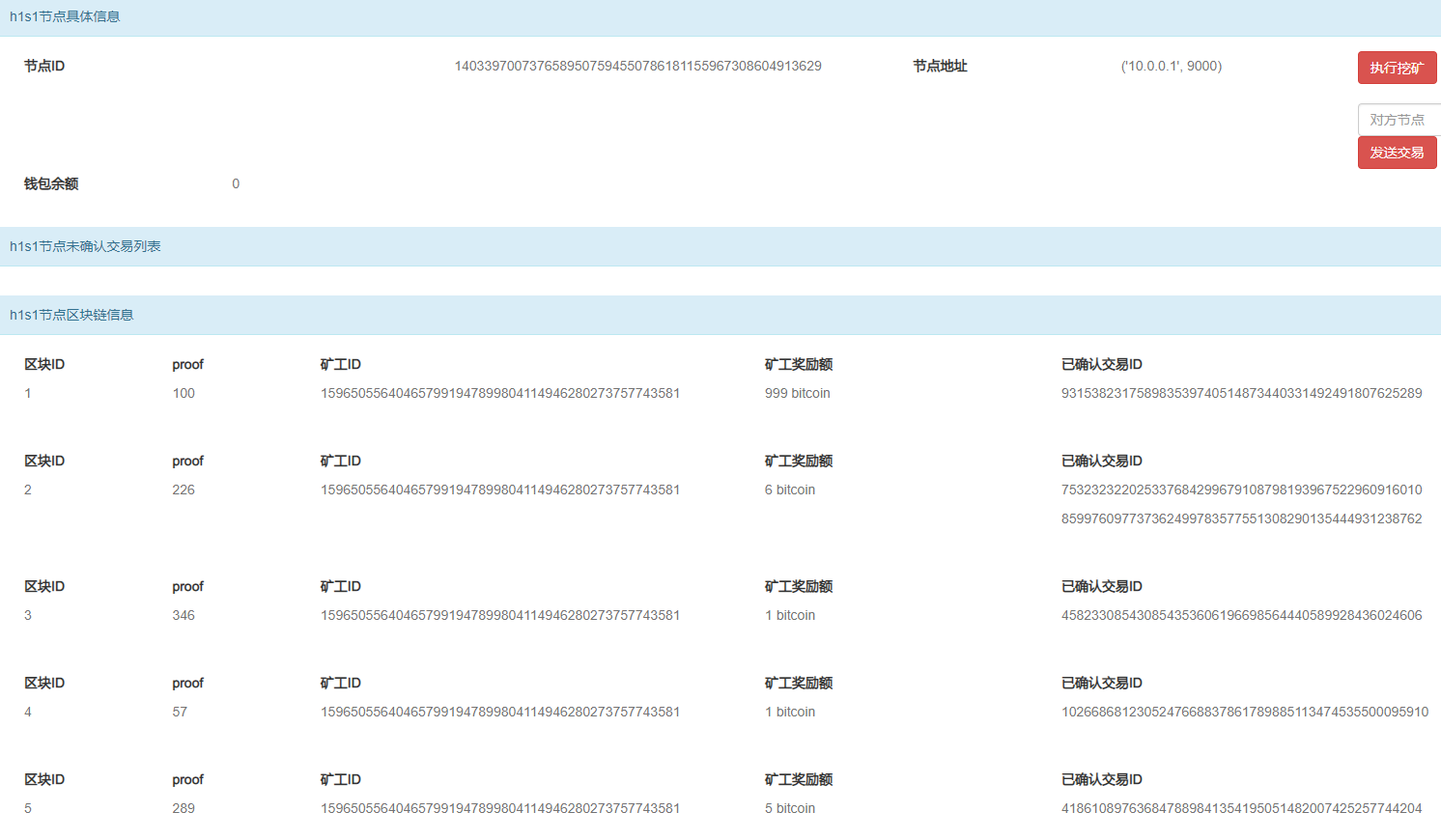Select the 已确认交易ID heading in block 2
The height and width of the screenshot is (840, 1441).
(1102, 461)
